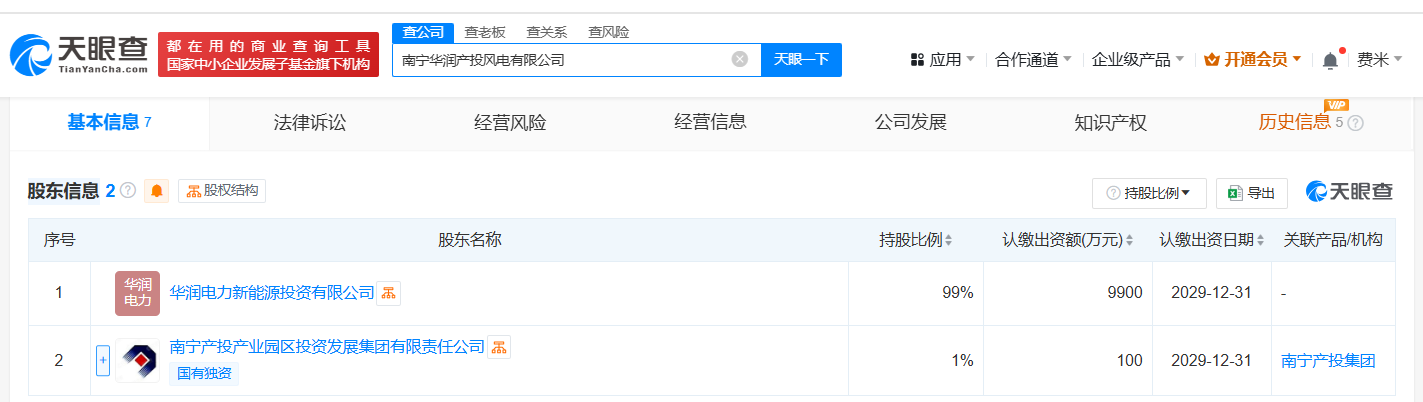Image resolution: width=1423 pixels, height=402 pixels.
Task: Click the help icon beside 历史信息
Action: 1355,123
